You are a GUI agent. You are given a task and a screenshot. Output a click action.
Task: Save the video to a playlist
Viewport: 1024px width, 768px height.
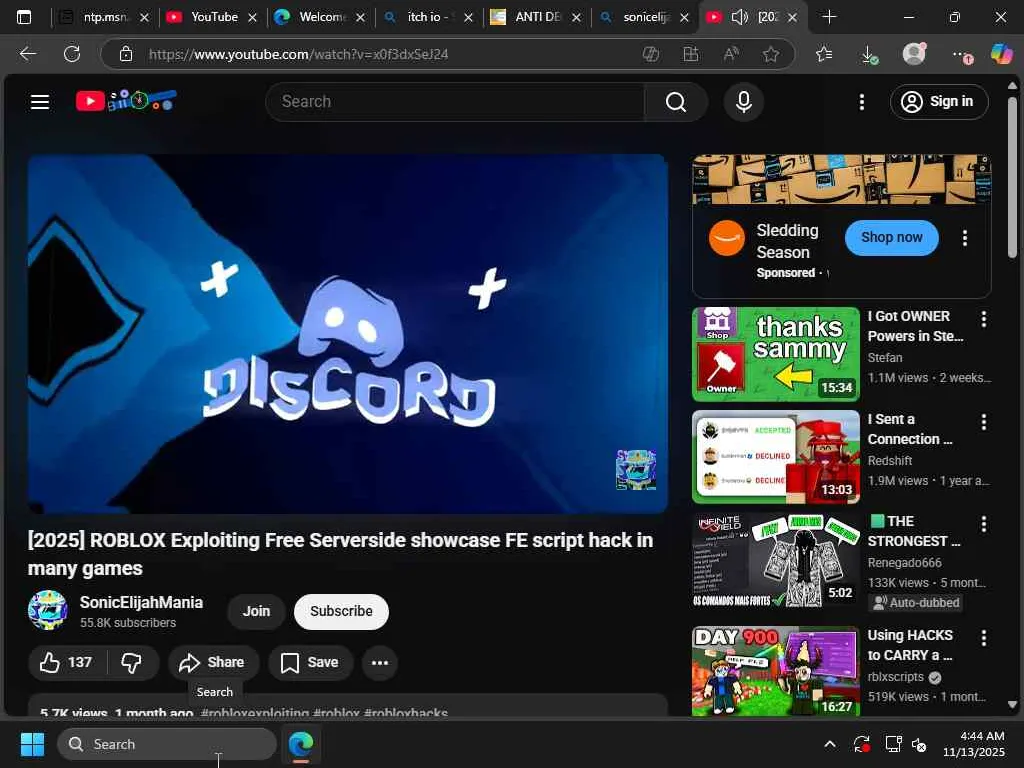tap(310, 662)
